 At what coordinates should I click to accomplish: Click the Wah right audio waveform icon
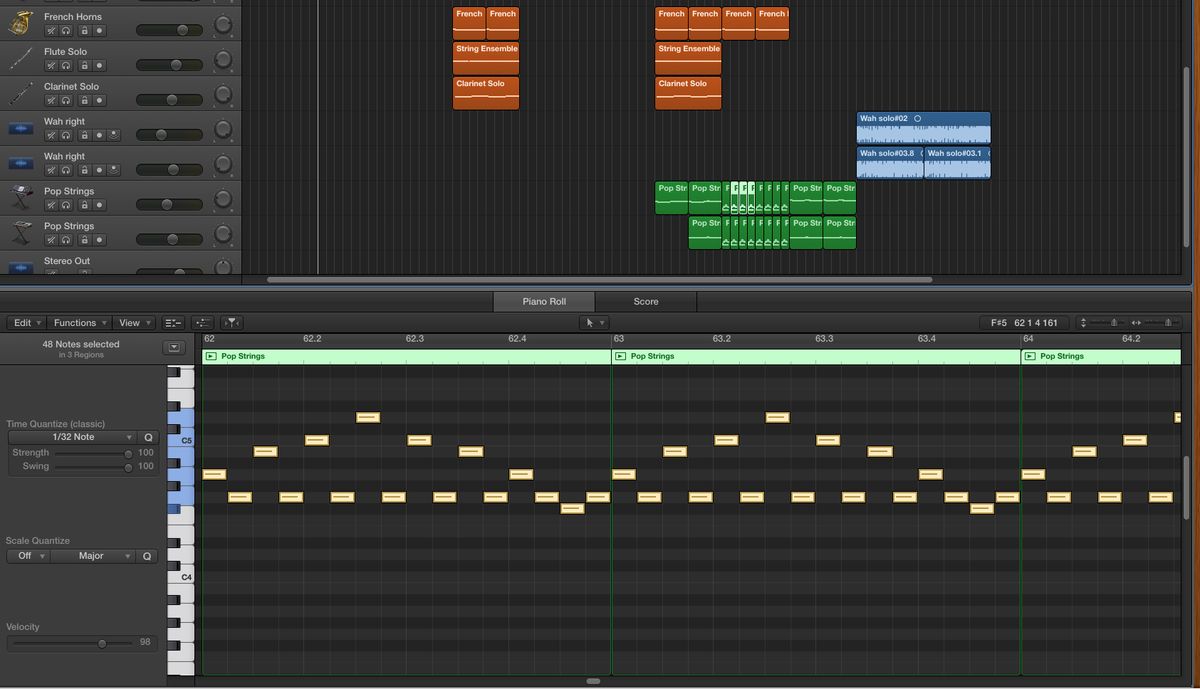[x=19, y=127]
